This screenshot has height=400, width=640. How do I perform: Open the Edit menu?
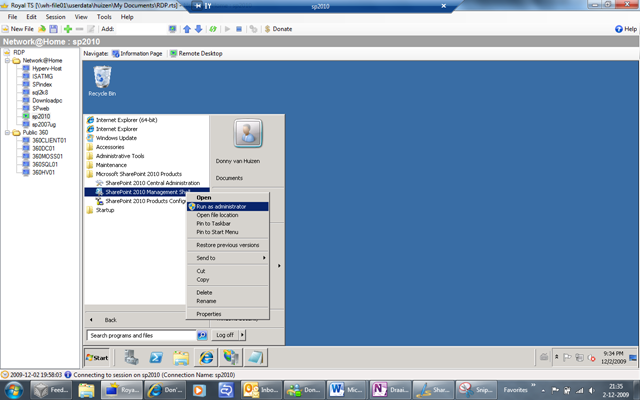pyautogui.click(x=31, y=17)
